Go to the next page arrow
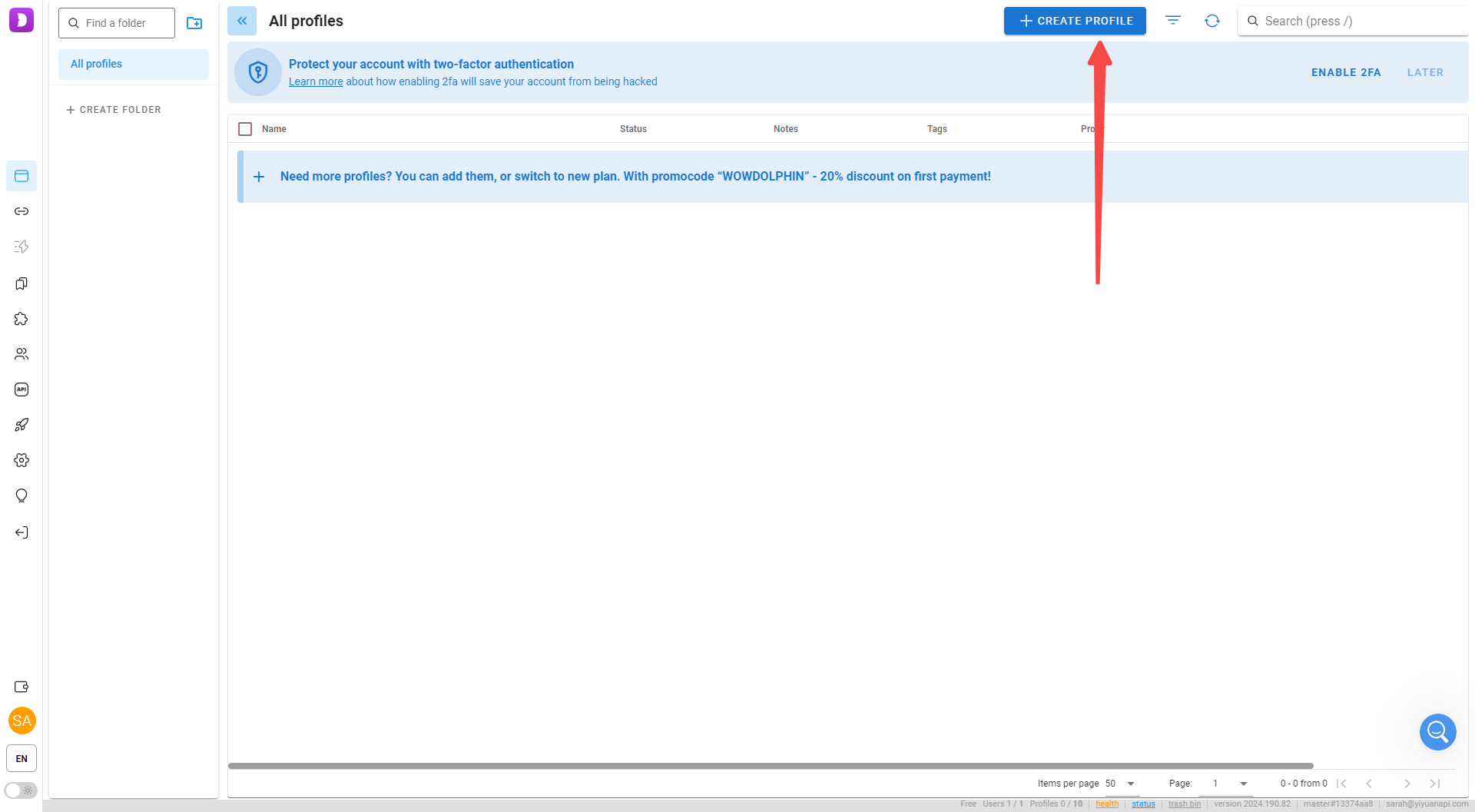 [1407, 784]
